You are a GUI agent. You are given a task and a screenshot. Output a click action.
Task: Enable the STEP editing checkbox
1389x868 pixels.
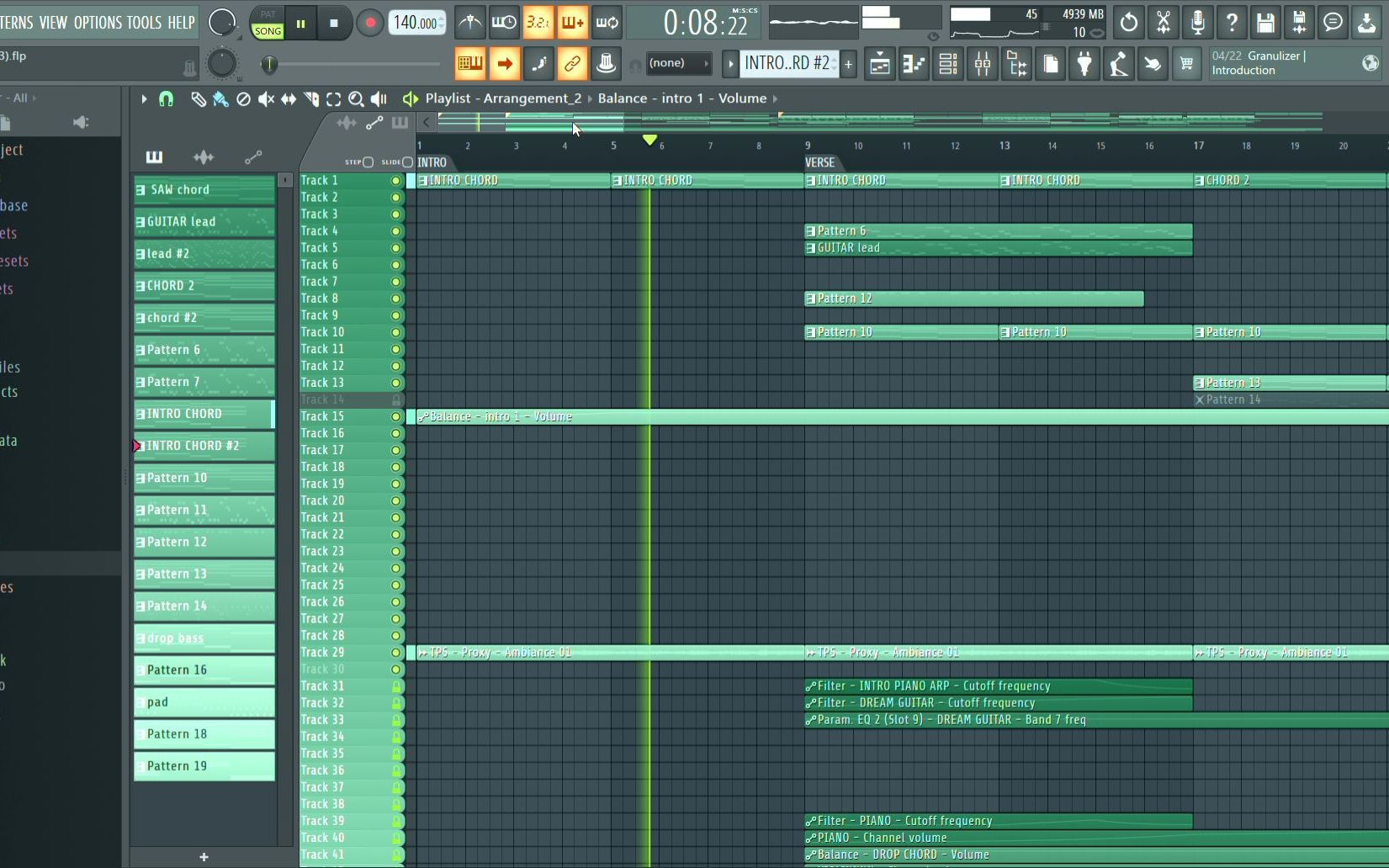coord(368,162)
